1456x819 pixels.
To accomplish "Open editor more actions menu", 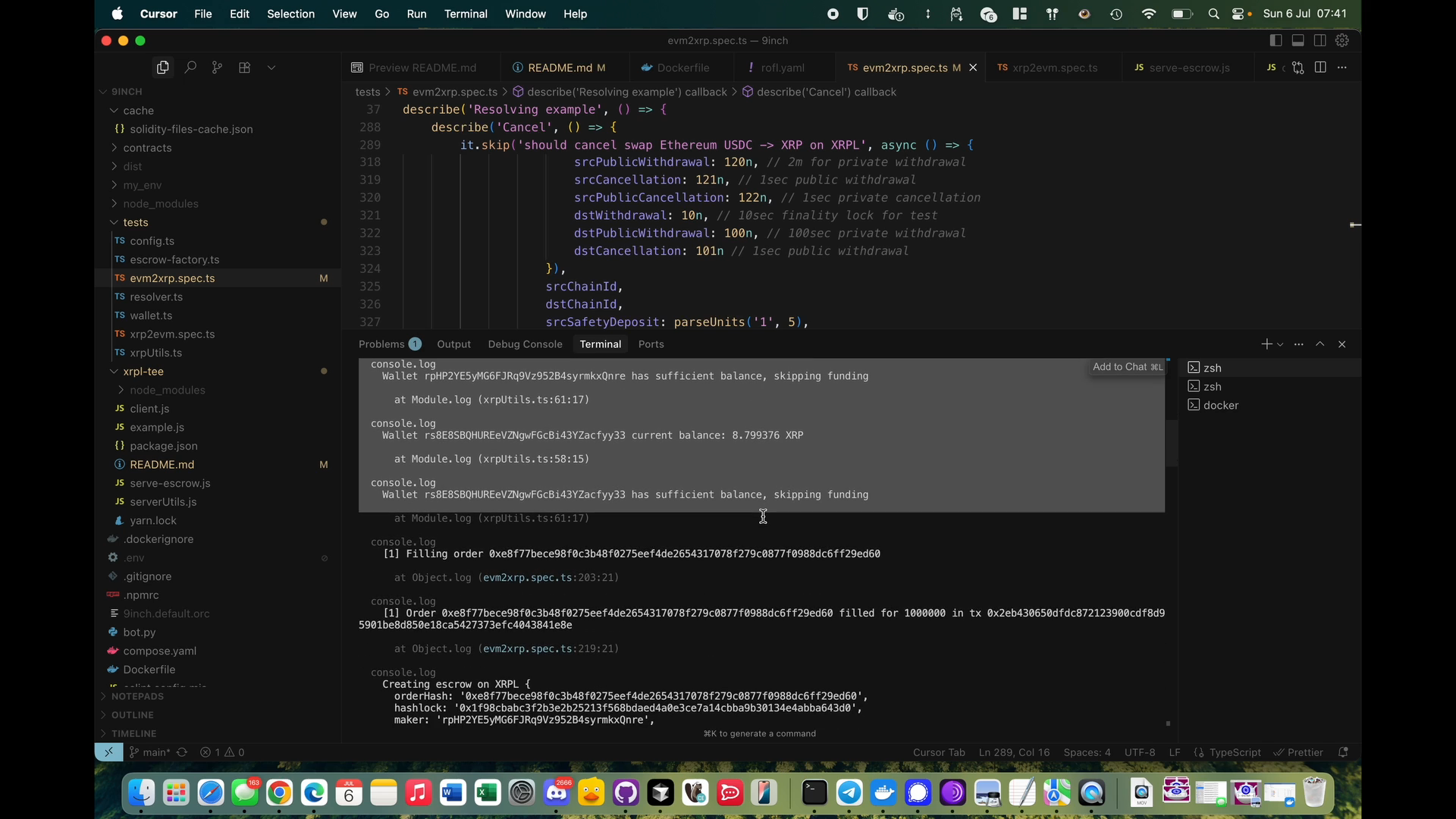I will click(x=1342, y=67).
